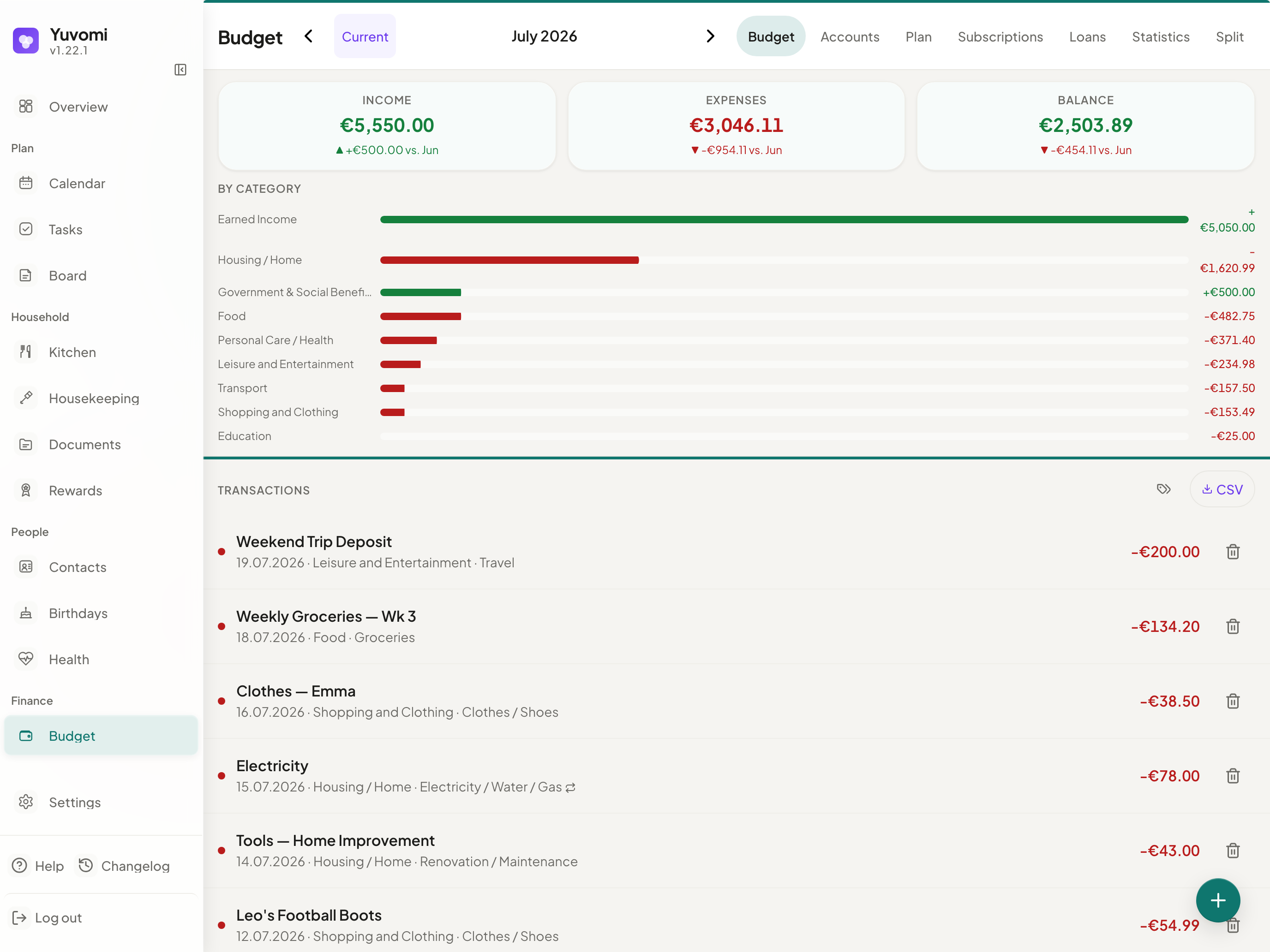Click the Expenses summary card
Image resolution: width=1270 pixels, height=952 pixels.
(x=736, y=125)
